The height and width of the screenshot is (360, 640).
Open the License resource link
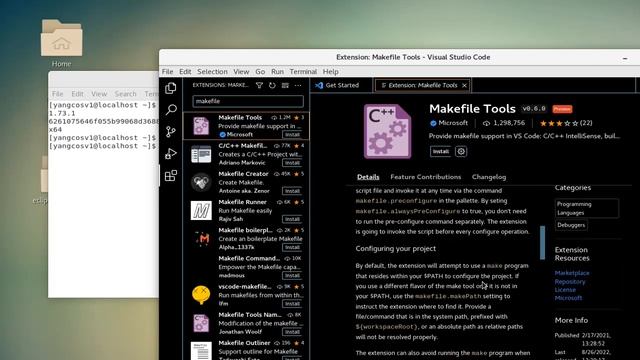(565, 290)
